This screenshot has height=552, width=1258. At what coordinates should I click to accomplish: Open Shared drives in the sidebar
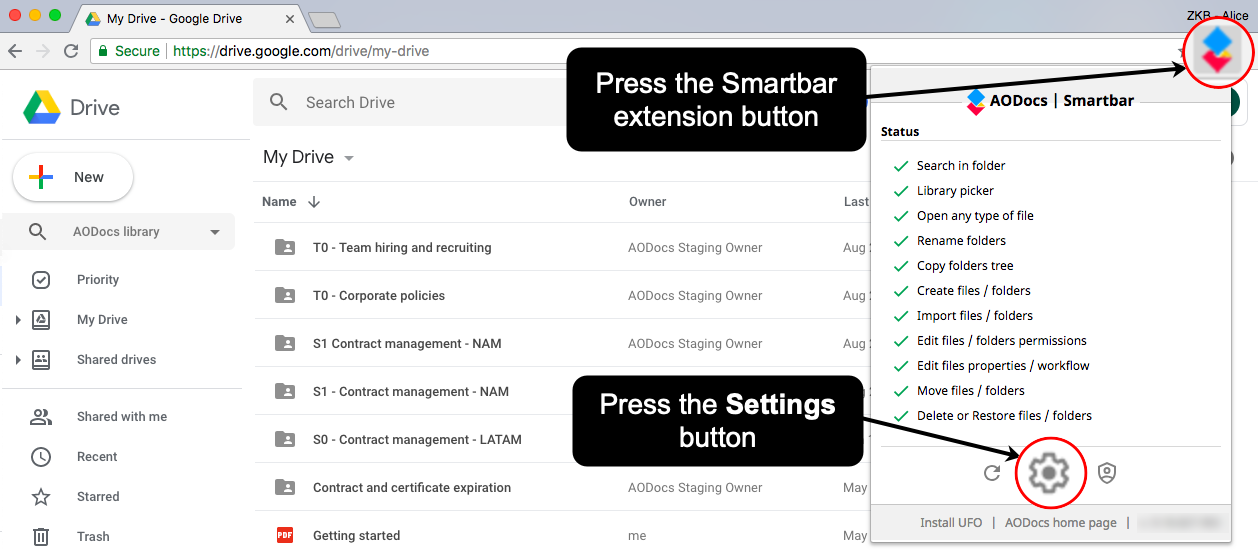tap(116, 360)
